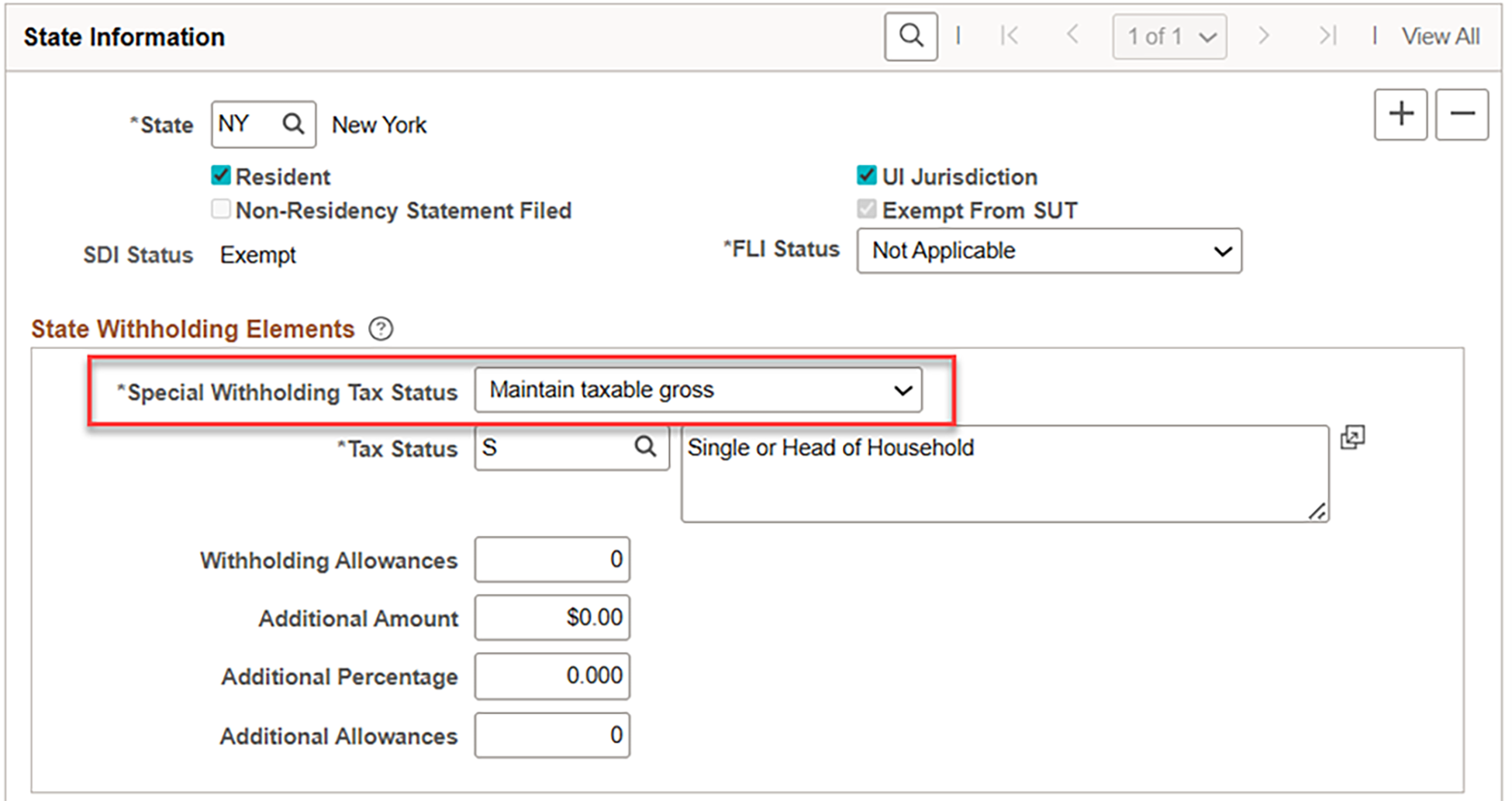This screenshot has width=1512, height=801.
Task: Click the previous record arrow
Action: pyautogui.click(x=1072, y=36)
